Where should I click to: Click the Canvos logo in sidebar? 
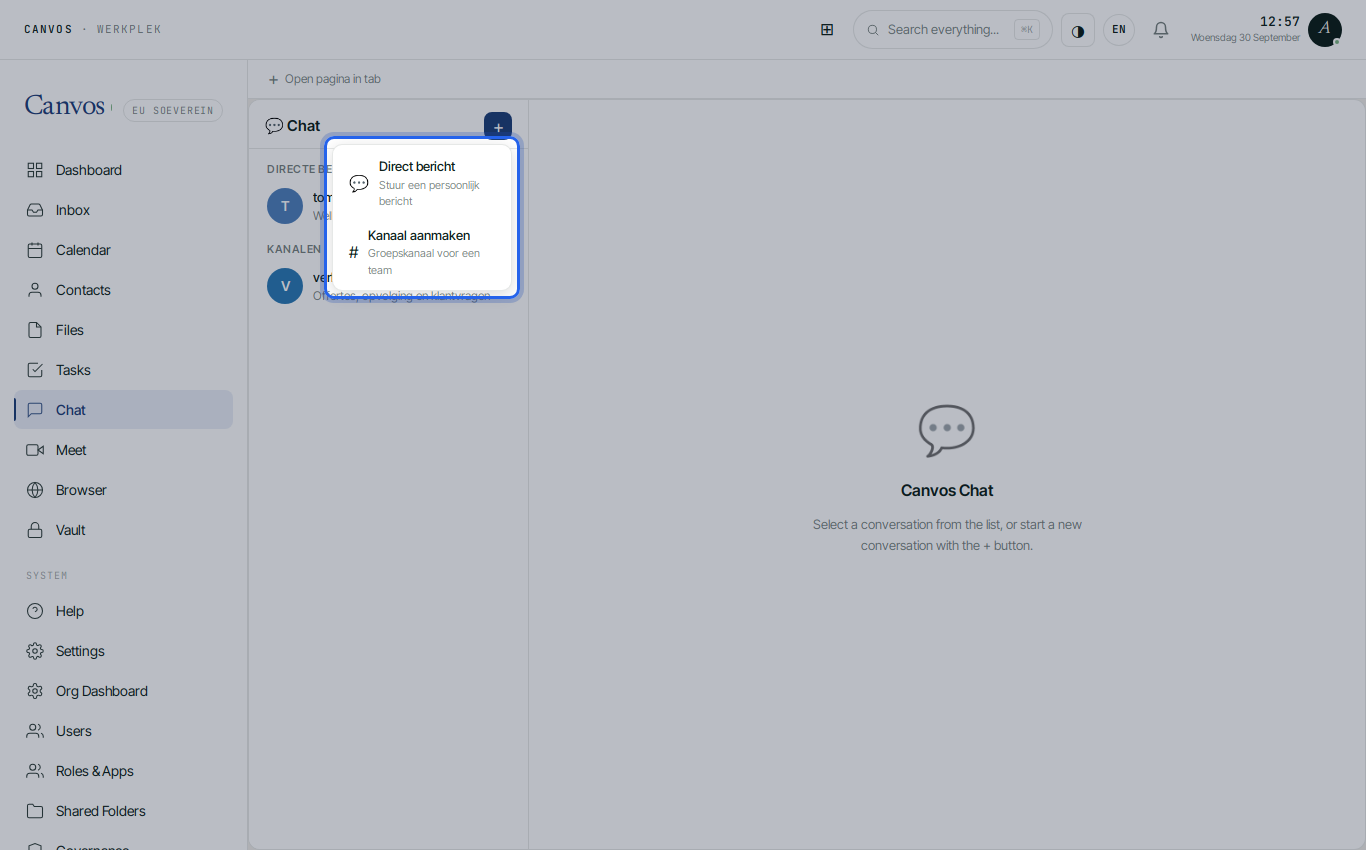tap(65, 106)
